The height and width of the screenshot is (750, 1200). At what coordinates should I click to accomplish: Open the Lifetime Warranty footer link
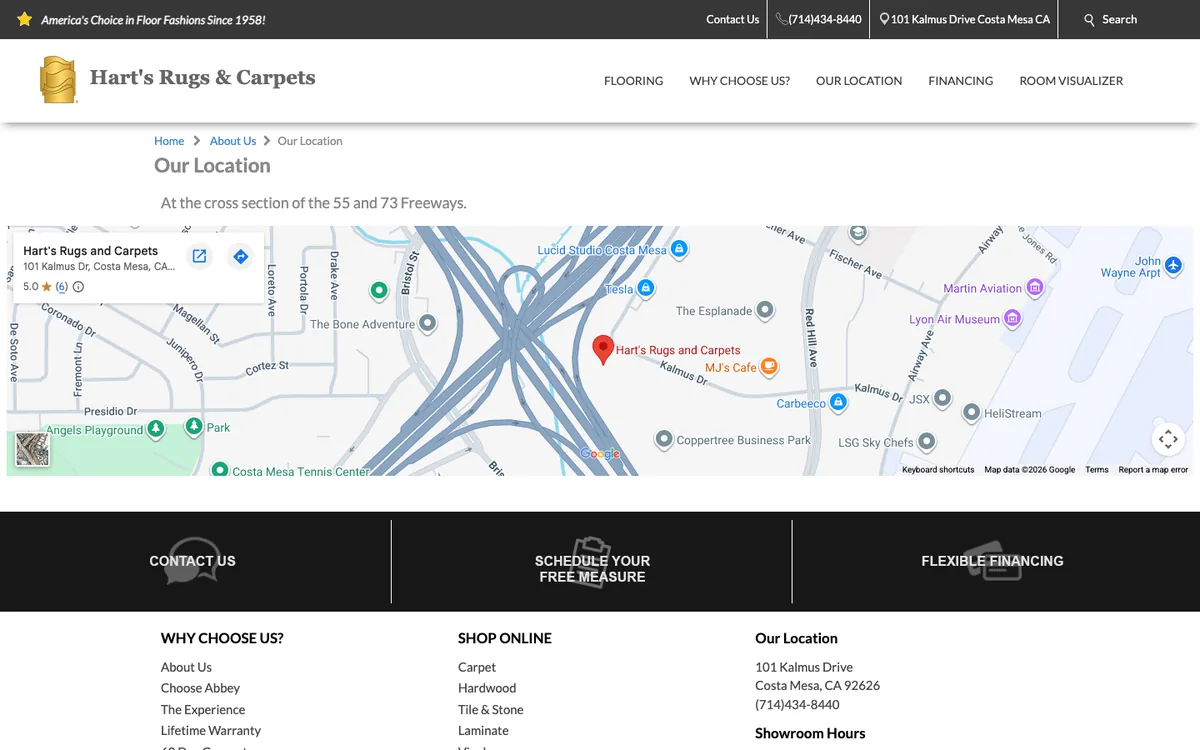(211, 730)
